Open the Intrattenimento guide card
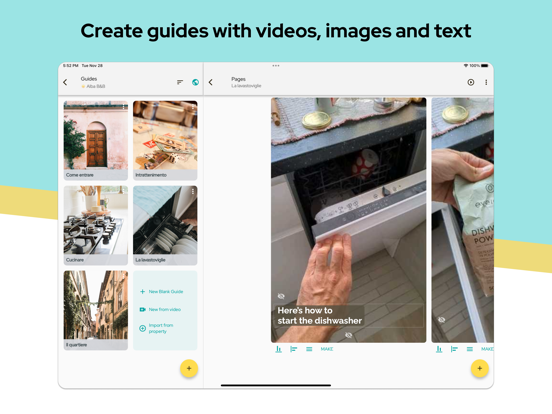This screenshot has height=414, width=552. coord(165,140)
